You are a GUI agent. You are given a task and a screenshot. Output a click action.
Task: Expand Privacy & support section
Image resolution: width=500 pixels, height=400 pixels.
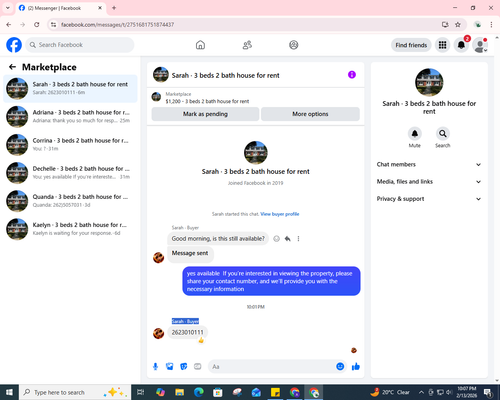coord(429,199)
